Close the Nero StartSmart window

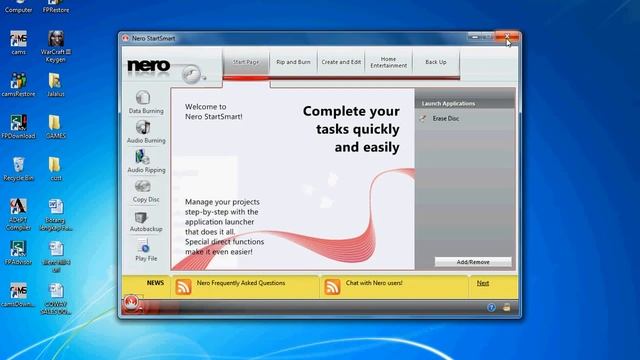[507, 37]
